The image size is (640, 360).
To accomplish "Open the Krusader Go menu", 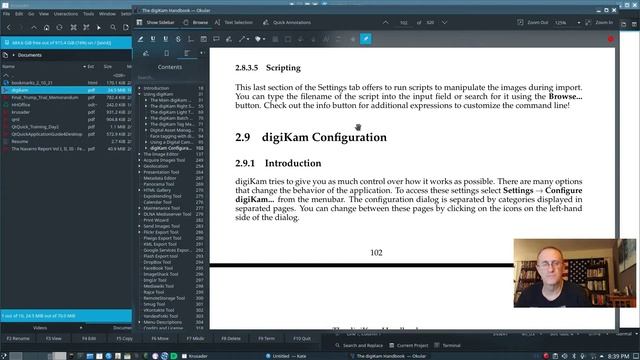I will pos(31,14).
